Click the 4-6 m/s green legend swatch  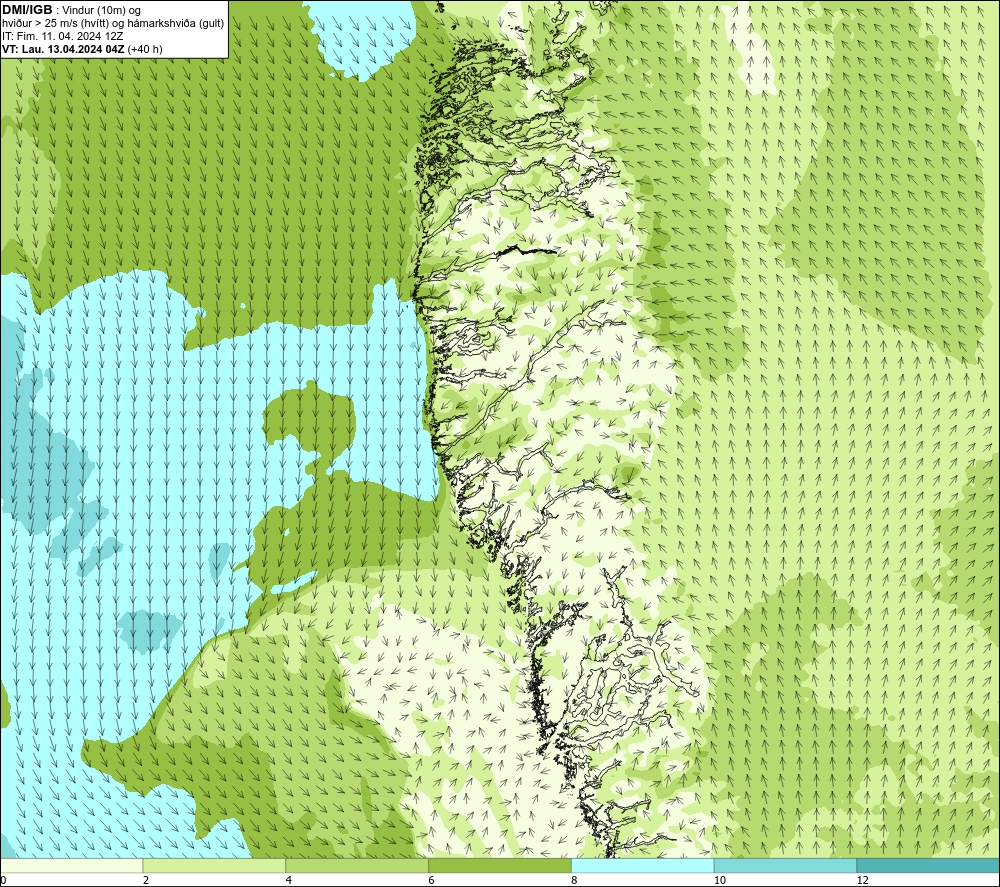coord(357,865)
